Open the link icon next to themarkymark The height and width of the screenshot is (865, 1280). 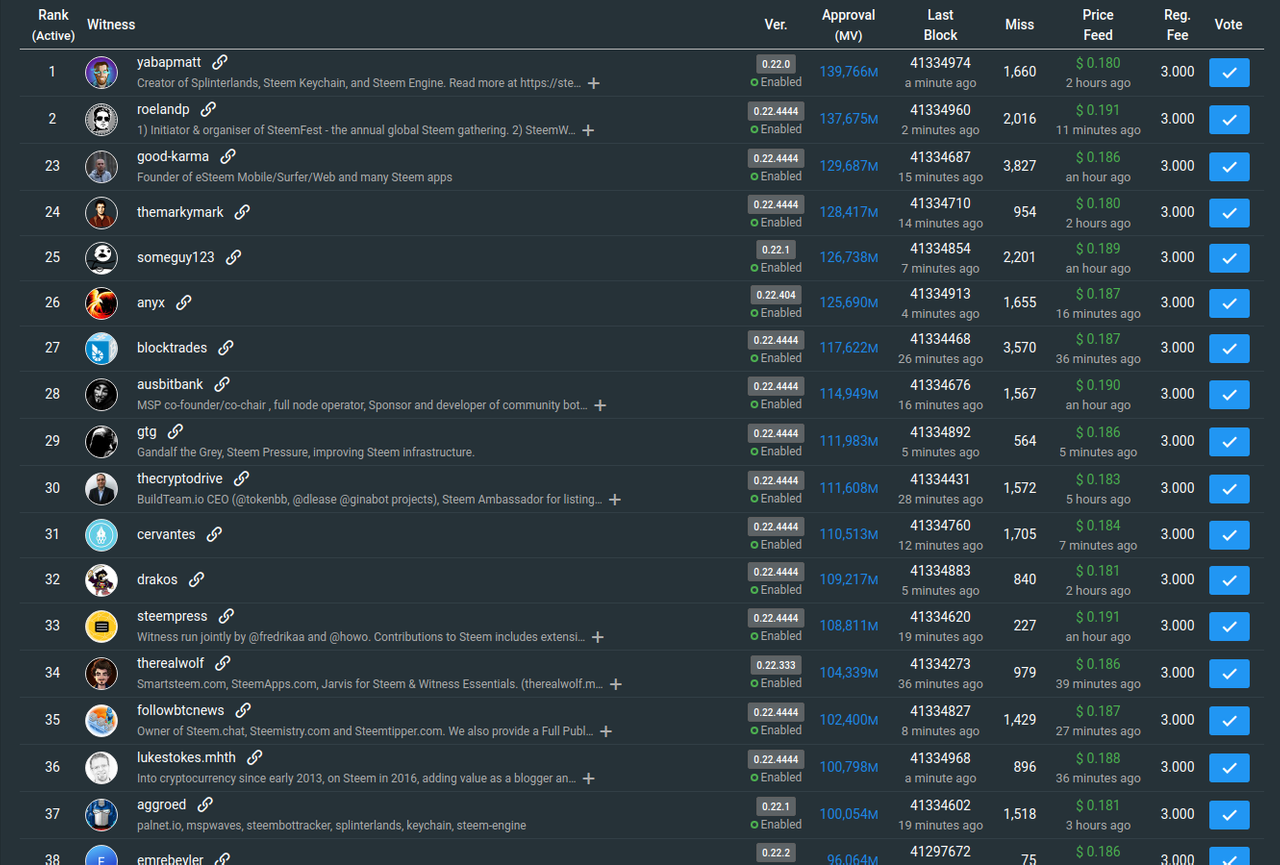click(242, 212)
